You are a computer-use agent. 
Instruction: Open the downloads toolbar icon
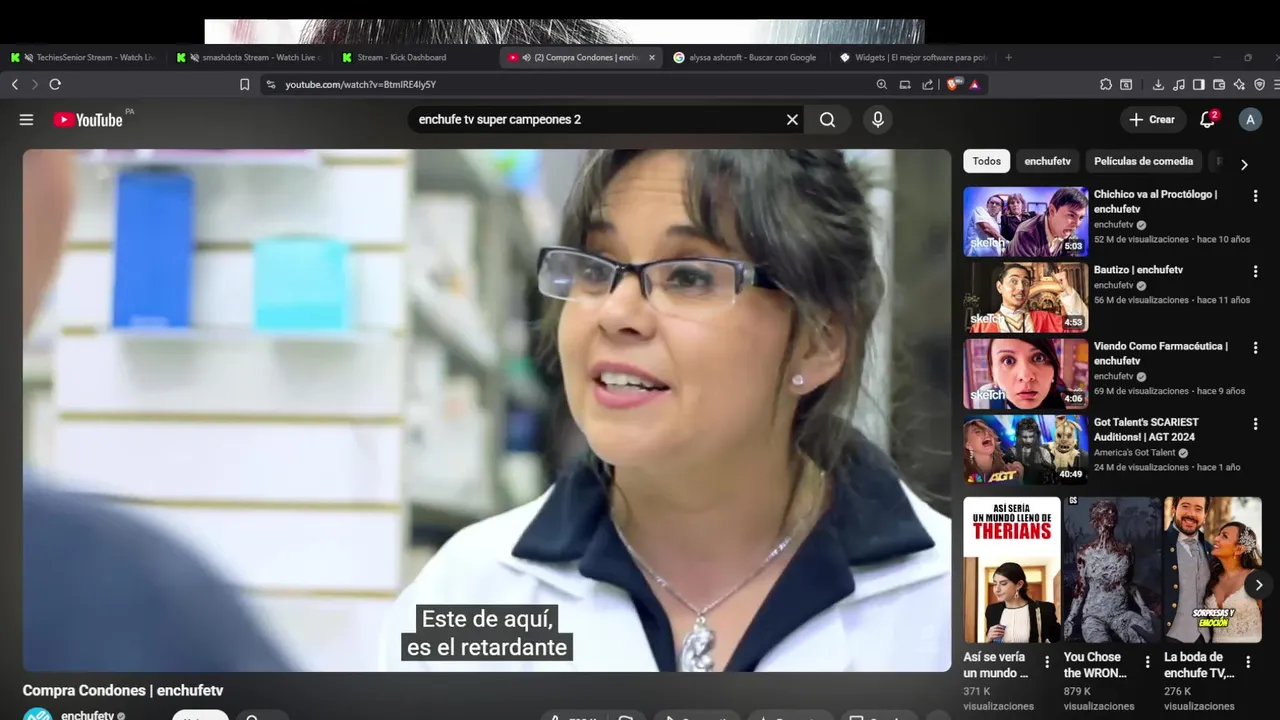pyautogui.click(x=1158, y=85)
